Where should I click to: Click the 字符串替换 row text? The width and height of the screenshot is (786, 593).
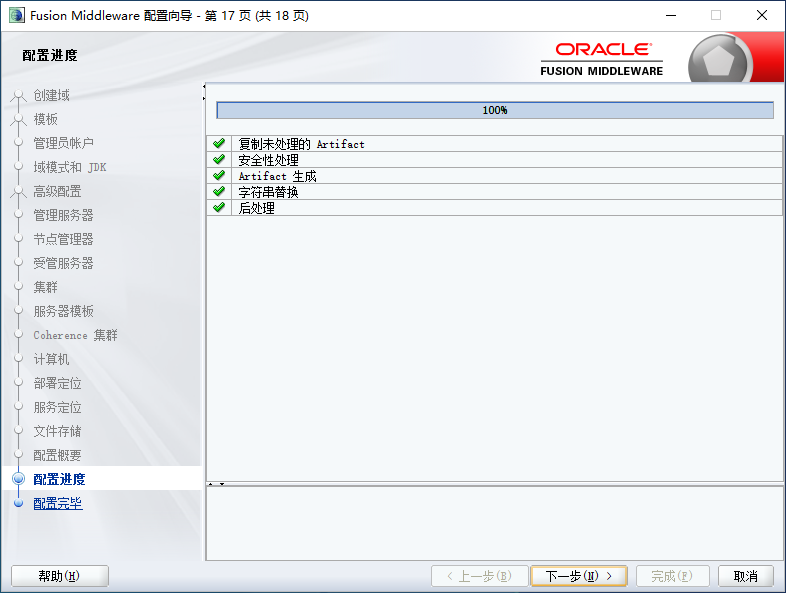tap(268, 192)
